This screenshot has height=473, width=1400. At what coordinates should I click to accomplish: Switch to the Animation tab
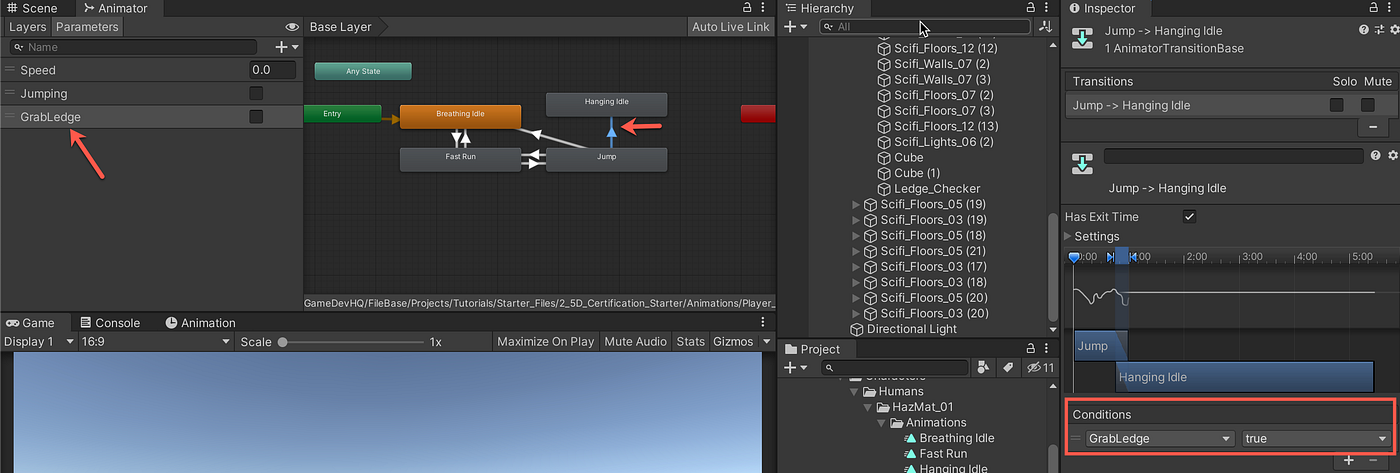[x=201, y=323]
